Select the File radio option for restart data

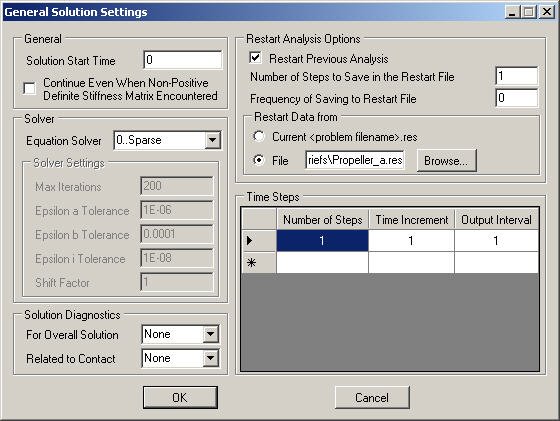(x=259, y=160)
